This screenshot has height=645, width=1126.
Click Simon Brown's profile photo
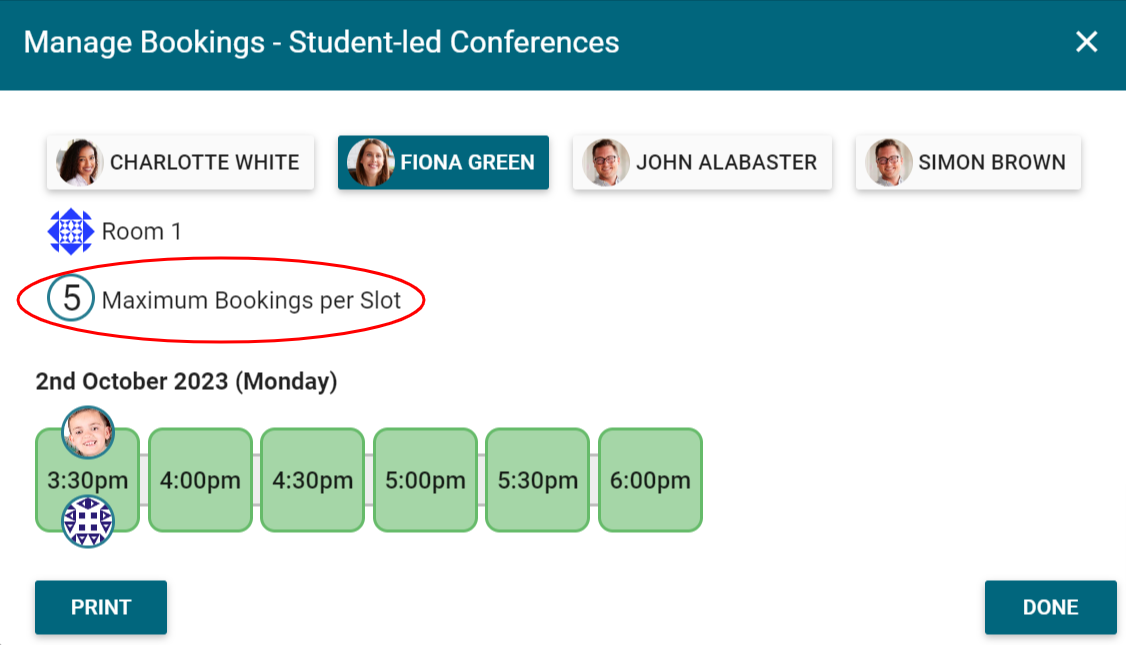[x=889, y=162]
